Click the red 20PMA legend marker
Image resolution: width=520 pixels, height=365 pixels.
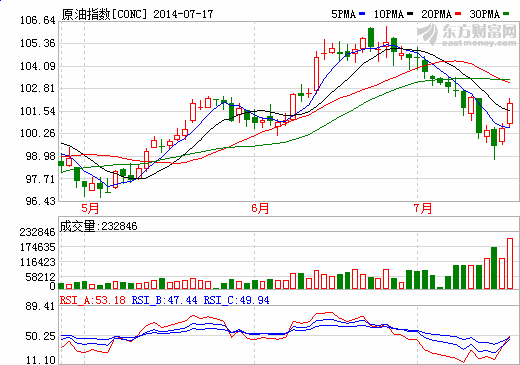[x=458, y=14]
